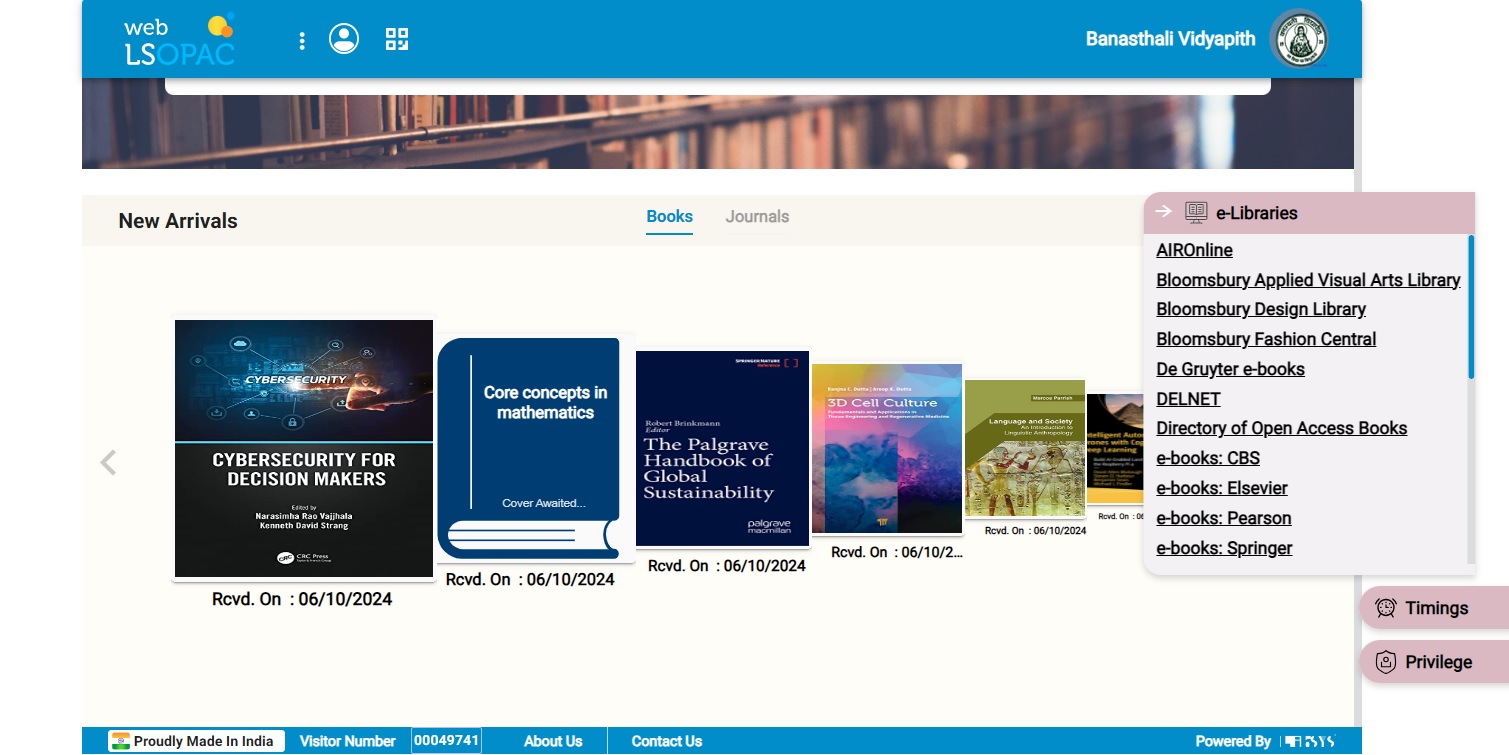Click the Banasthali Vidyapith emblem logo
The height and width of the screenshot is (755, 1509).
[x=1299, y=39]
